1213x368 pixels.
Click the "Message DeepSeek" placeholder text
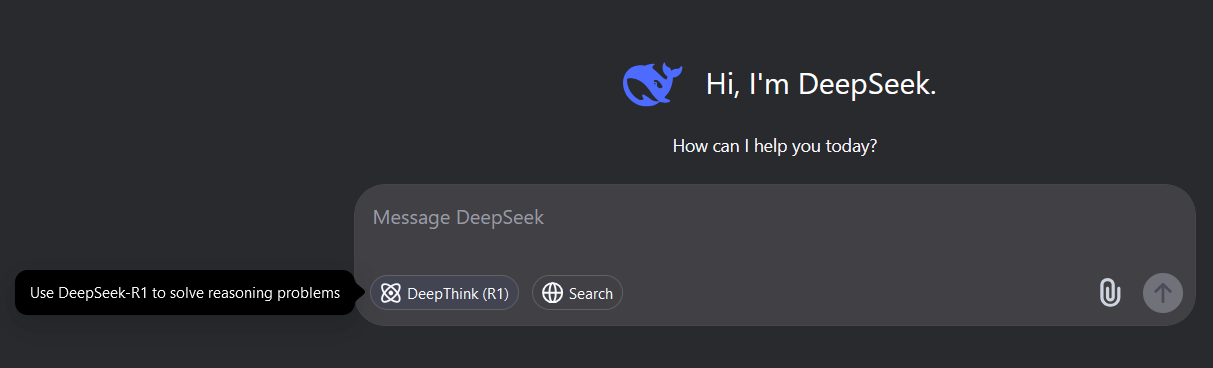click(x=458, y=218)
